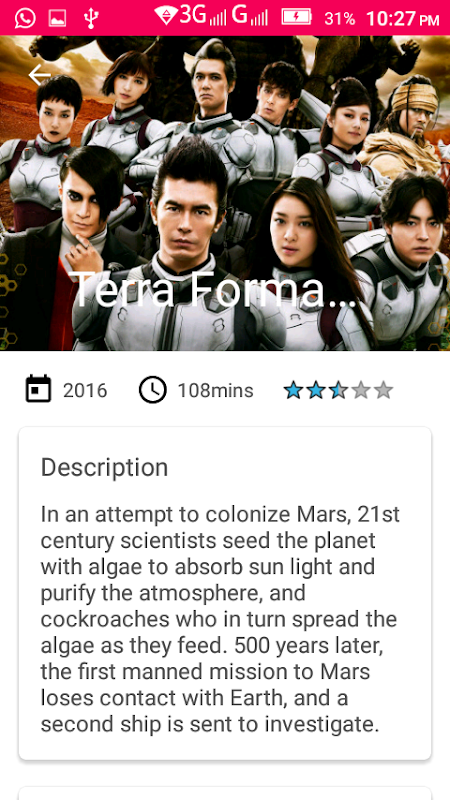
Task: Tap the first blue rating star
Action: pos(293,391)
